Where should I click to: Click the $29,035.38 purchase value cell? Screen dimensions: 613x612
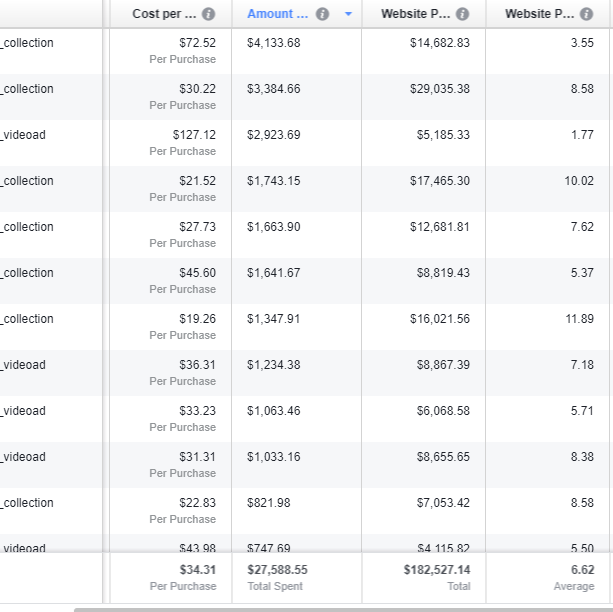[x=440, y=89]
